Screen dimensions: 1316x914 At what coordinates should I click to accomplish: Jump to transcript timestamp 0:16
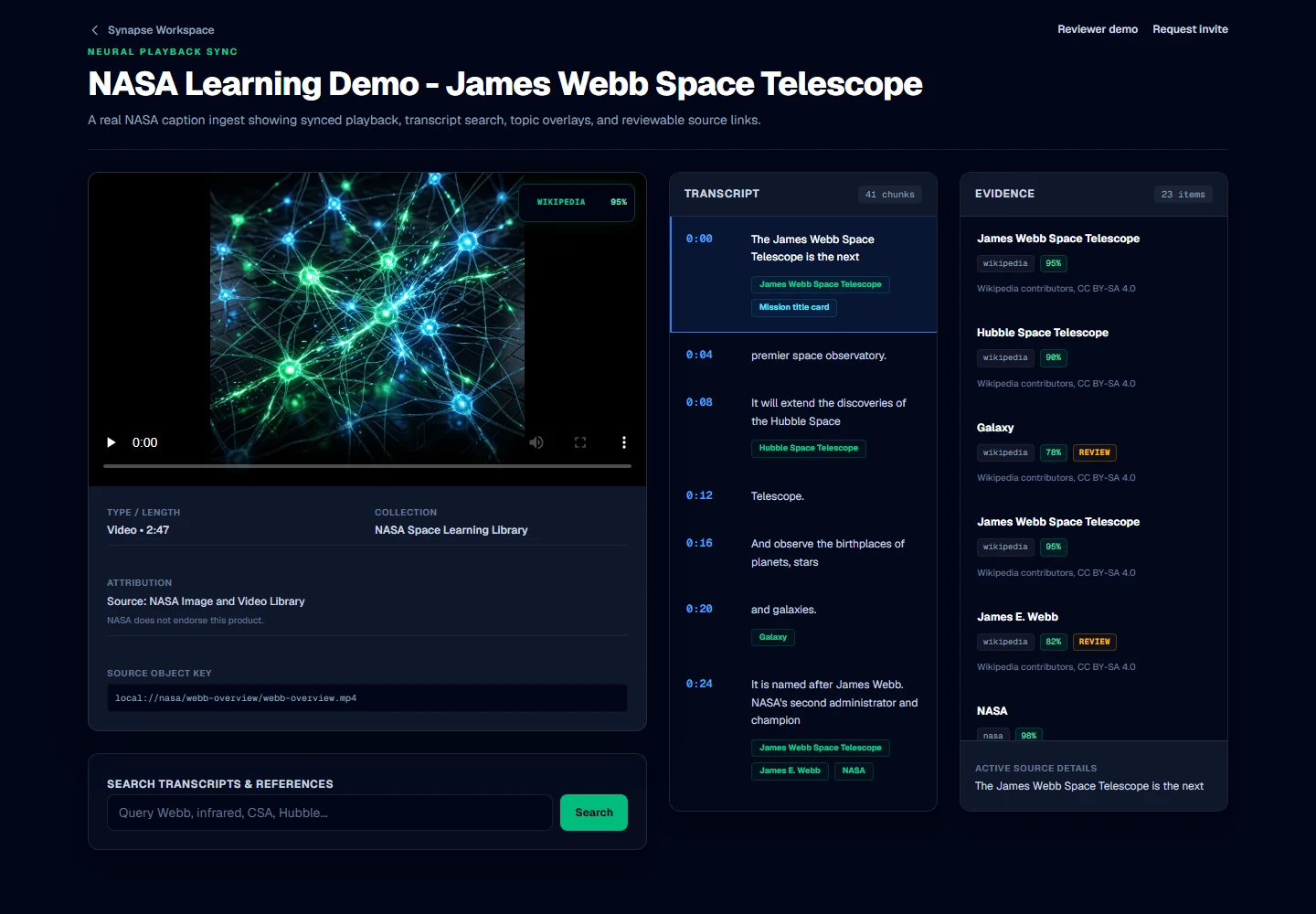click(699, 543)
